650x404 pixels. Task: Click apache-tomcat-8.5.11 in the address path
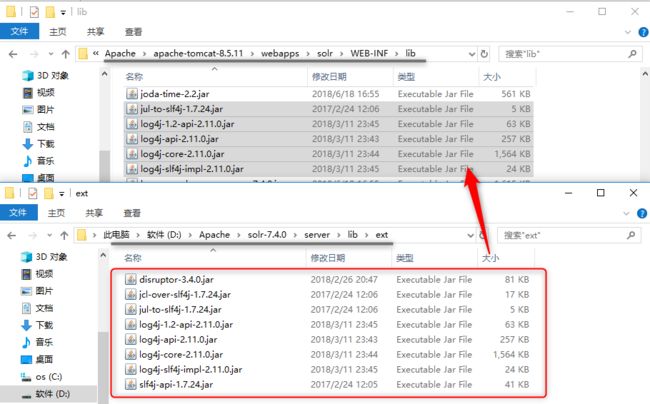pos(198,53)
